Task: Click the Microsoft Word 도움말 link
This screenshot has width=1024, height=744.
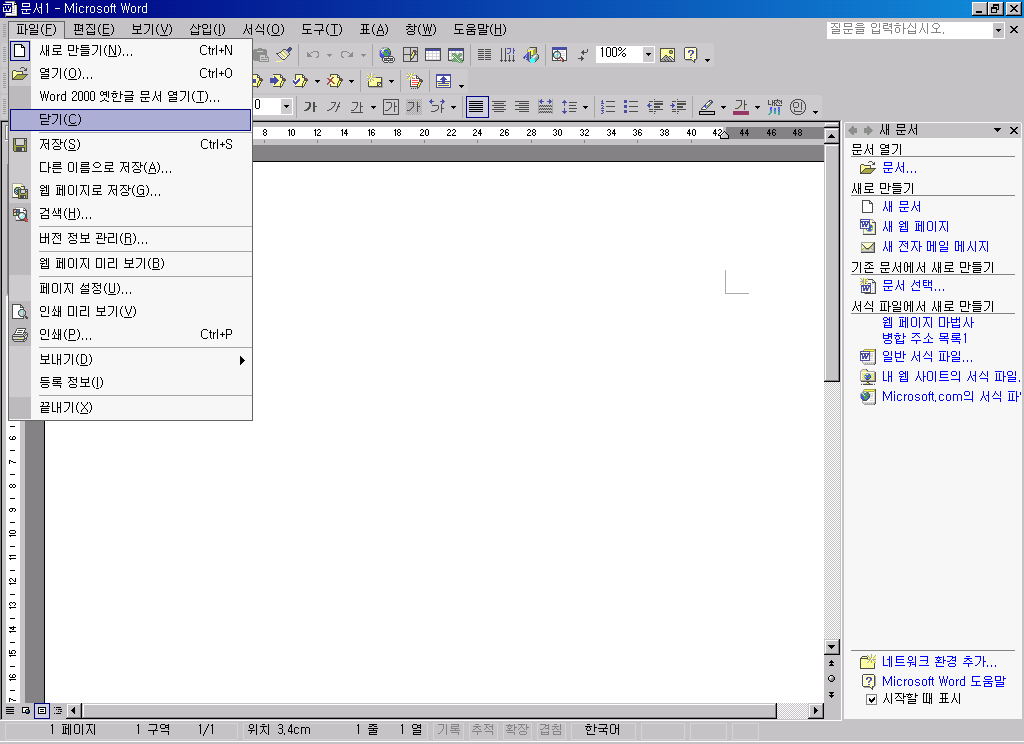Action: click(x=944, y=681)
